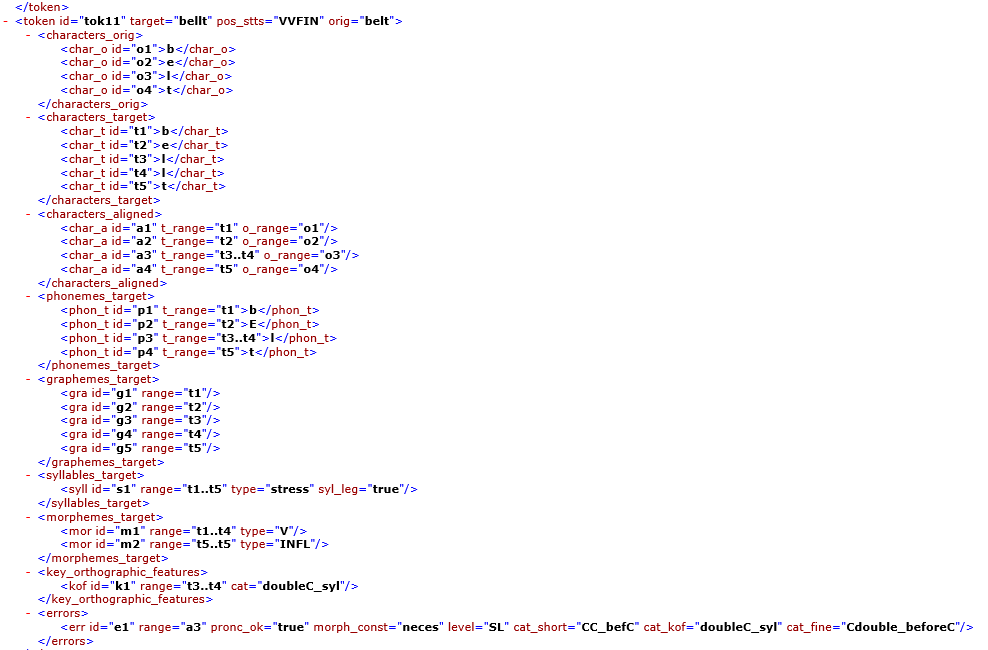This screenshot has width=988, height=650.
Task: Collapse the graphemes_target node
Action: coord(29,380)
